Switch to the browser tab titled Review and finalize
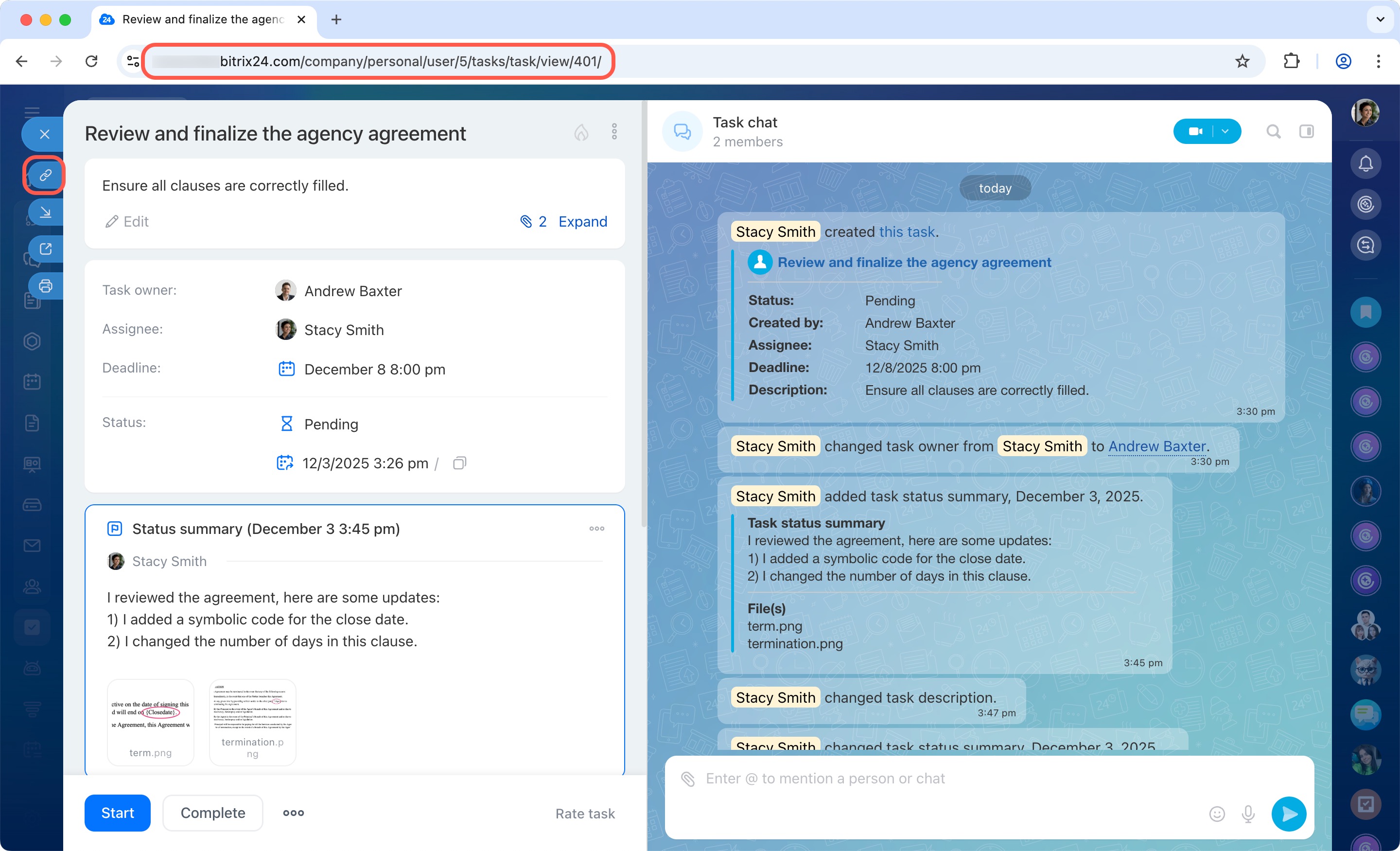 (202, 19)
